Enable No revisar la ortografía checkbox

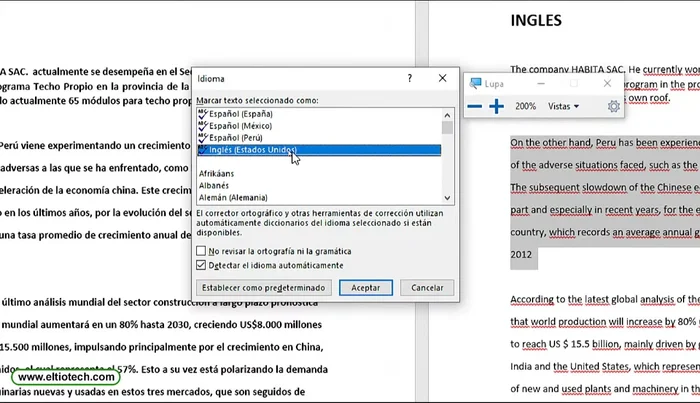coord(201,251)
